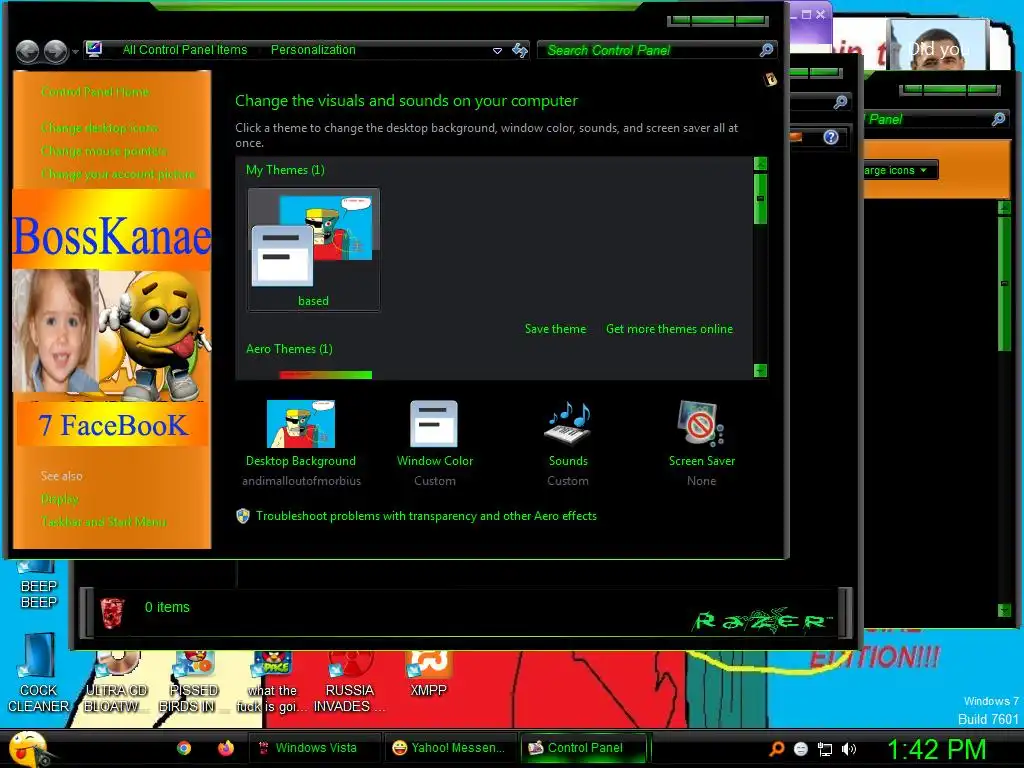Click search magnifier in rightmost Control Panel window
Image resolution: width=1024 pixels, height=768 pixels.
(999, 119)
